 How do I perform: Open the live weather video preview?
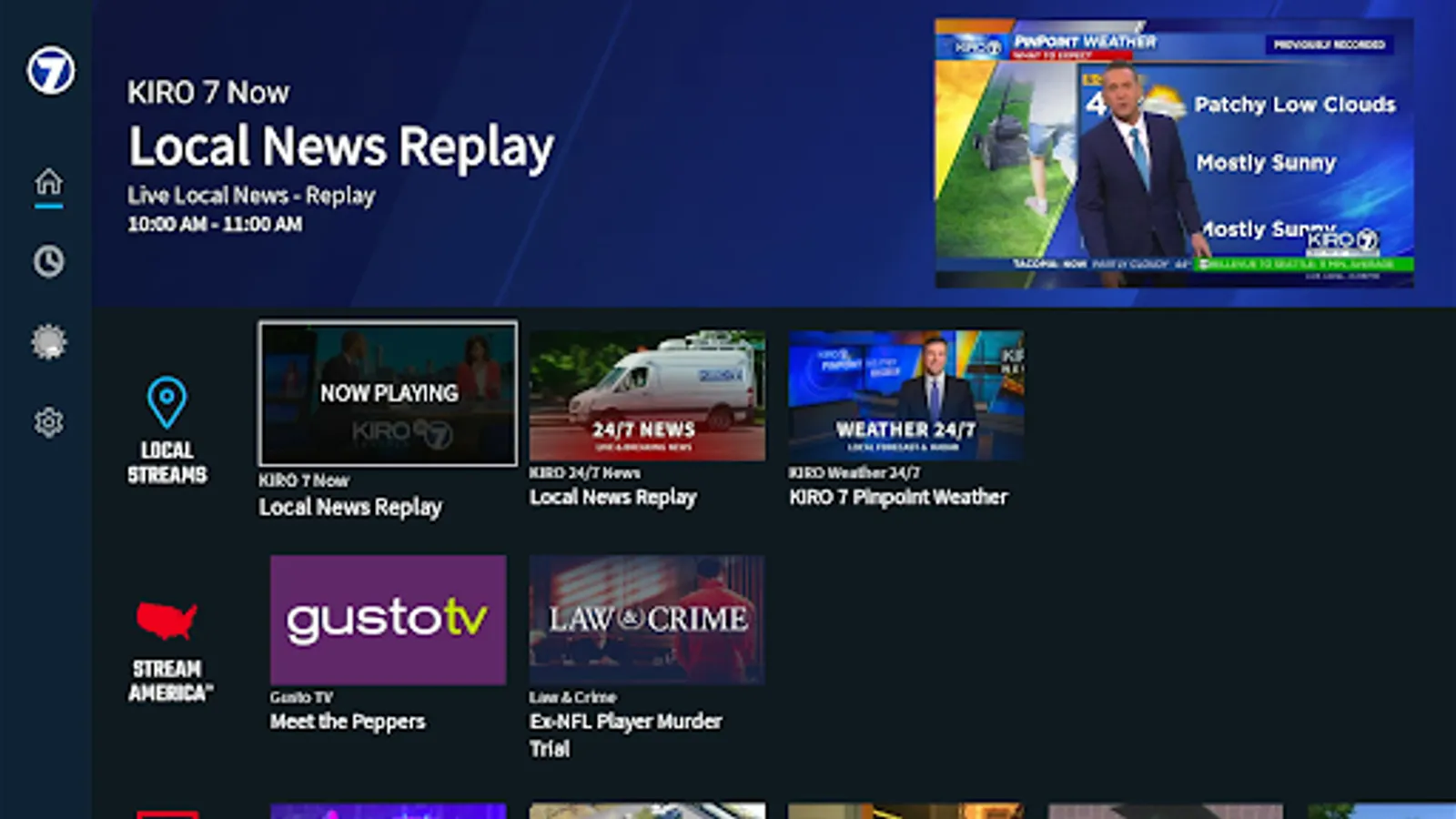click(1174, 153)
